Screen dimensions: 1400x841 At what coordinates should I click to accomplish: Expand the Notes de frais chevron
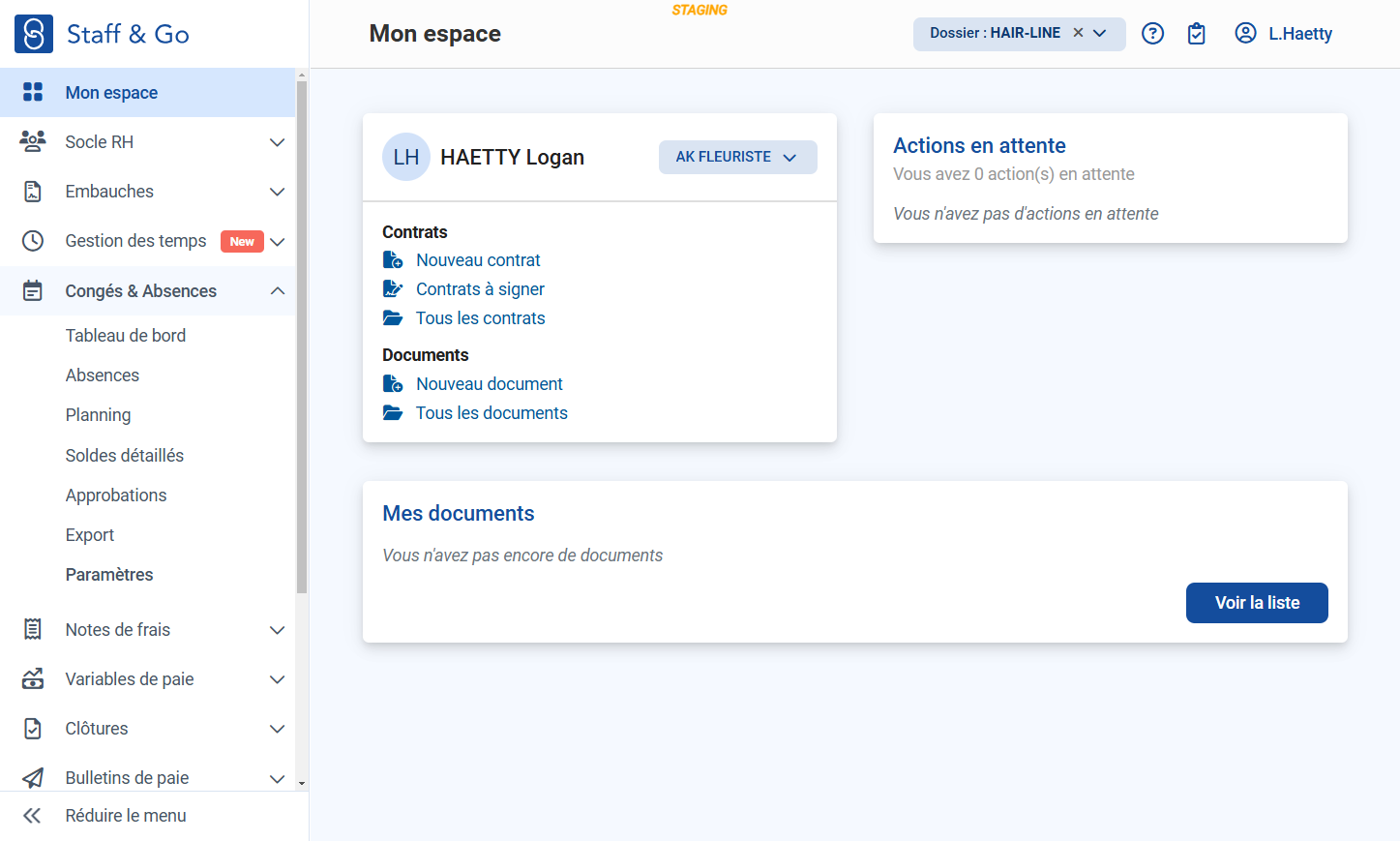pyautogui.click(x=277, y=630)
